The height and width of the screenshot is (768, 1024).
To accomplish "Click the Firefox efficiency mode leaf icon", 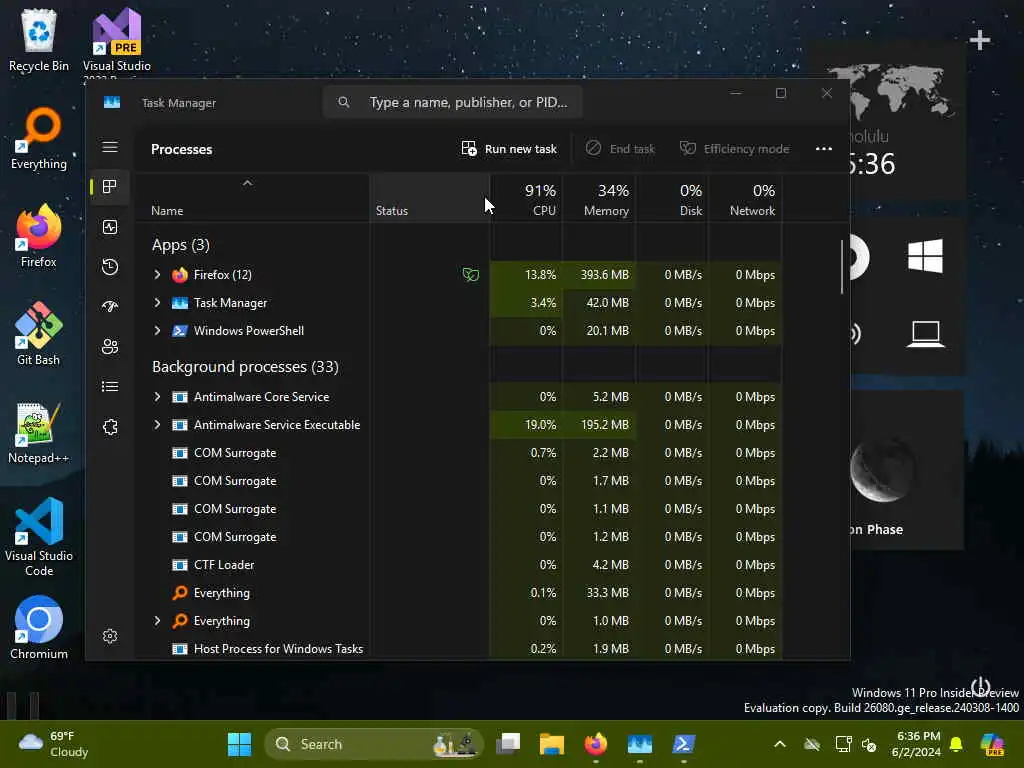I will click(x=470, y=275).
